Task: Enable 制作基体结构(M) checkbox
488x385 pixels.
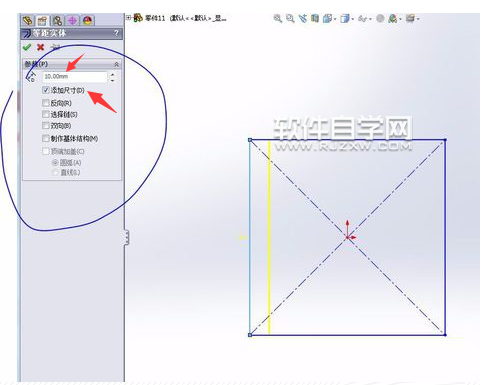Action: 46,138
